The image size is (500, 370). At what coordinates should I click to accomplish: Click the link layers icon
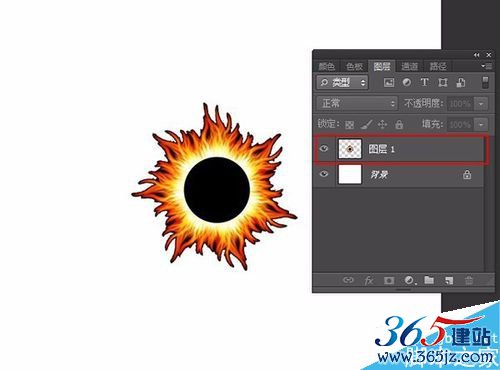[348, 280]
